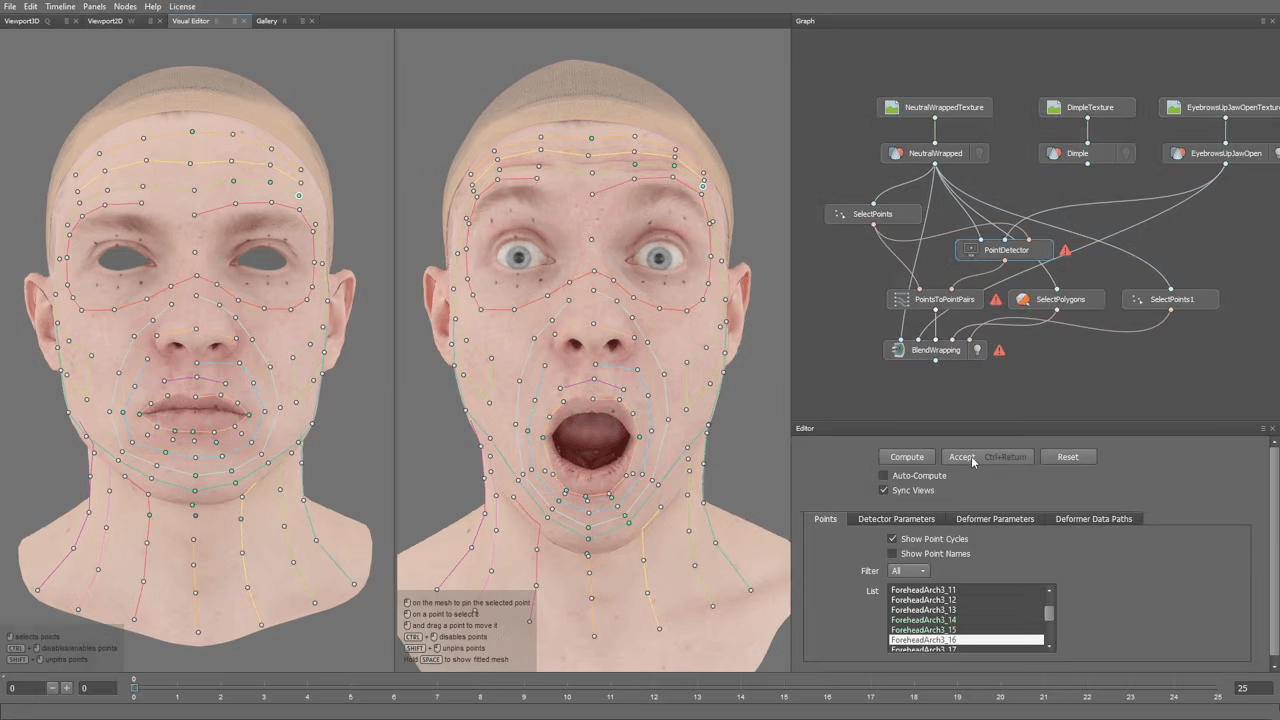Click the DimpleTexture image node icon

(x=1053, y=107)
